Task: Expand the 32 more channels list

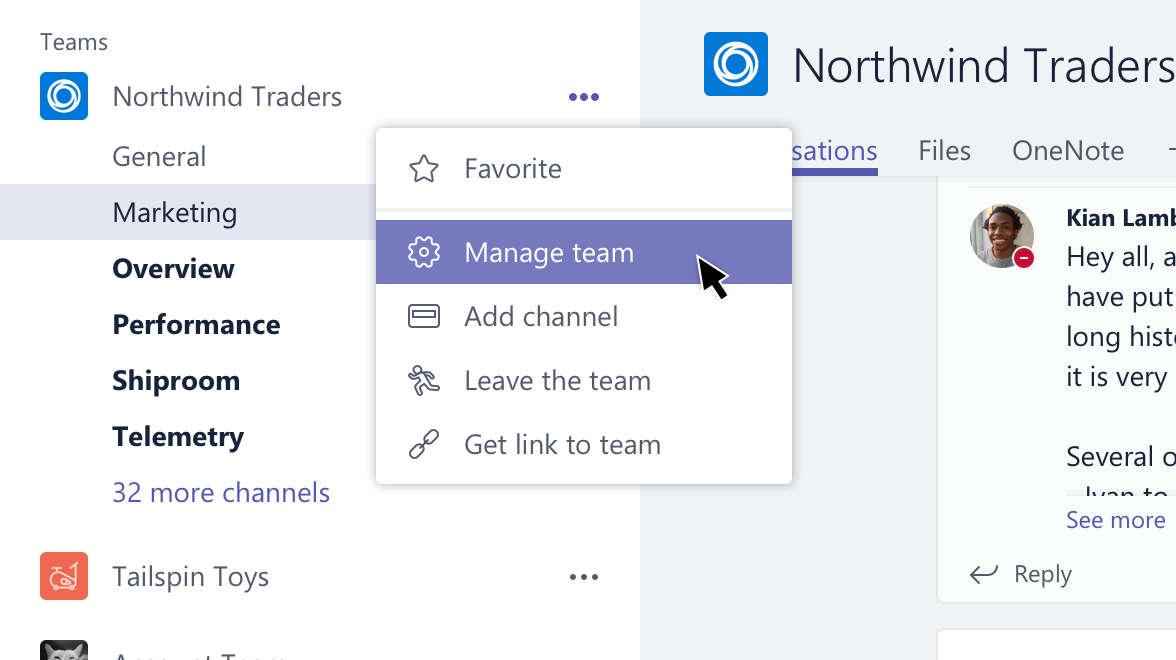Action: pyautogui.click(x=221, y=492)
